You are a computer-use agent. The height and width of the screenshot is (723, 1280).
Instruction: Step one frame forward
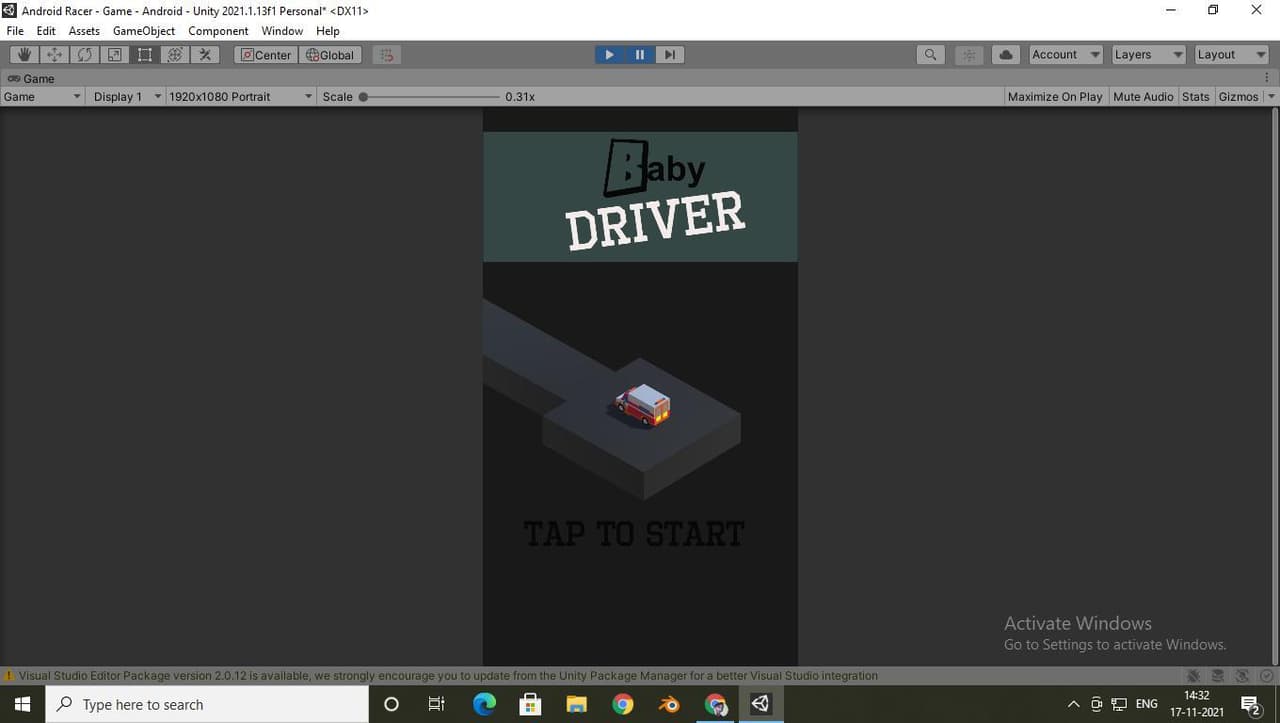click(670, 55)
